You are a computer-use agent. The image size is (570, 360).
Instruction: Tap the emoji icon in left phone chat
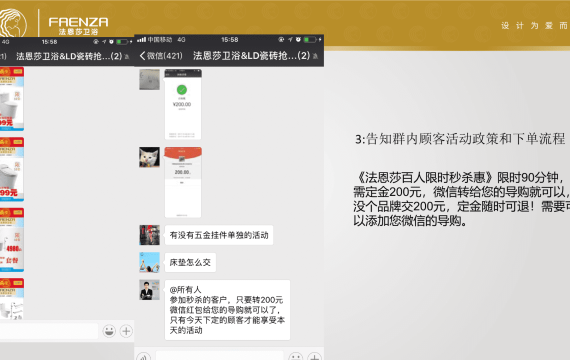click(109, 331)
